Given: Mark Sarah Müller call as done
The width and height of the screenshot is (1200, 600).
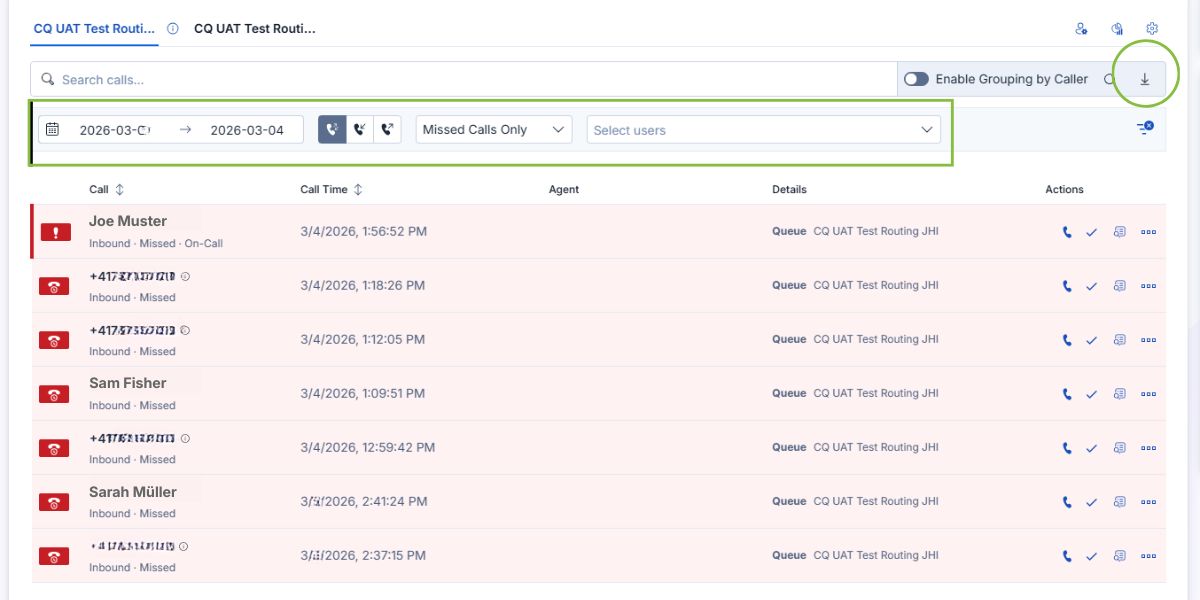Looking at the screenshot, I should [x=1092, y=502].
